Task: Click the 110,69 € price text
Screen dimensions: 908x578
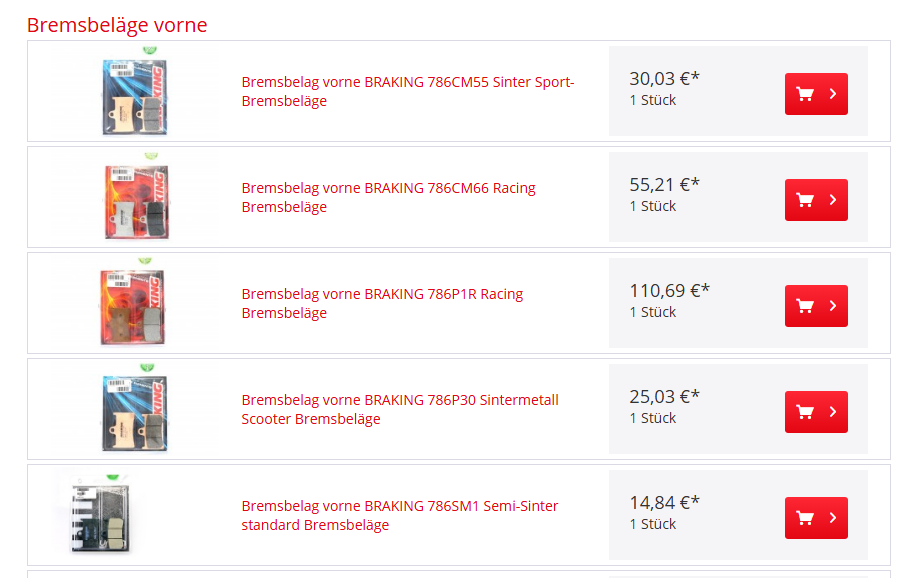Action: pyautogui.click(x=669, y=290)
